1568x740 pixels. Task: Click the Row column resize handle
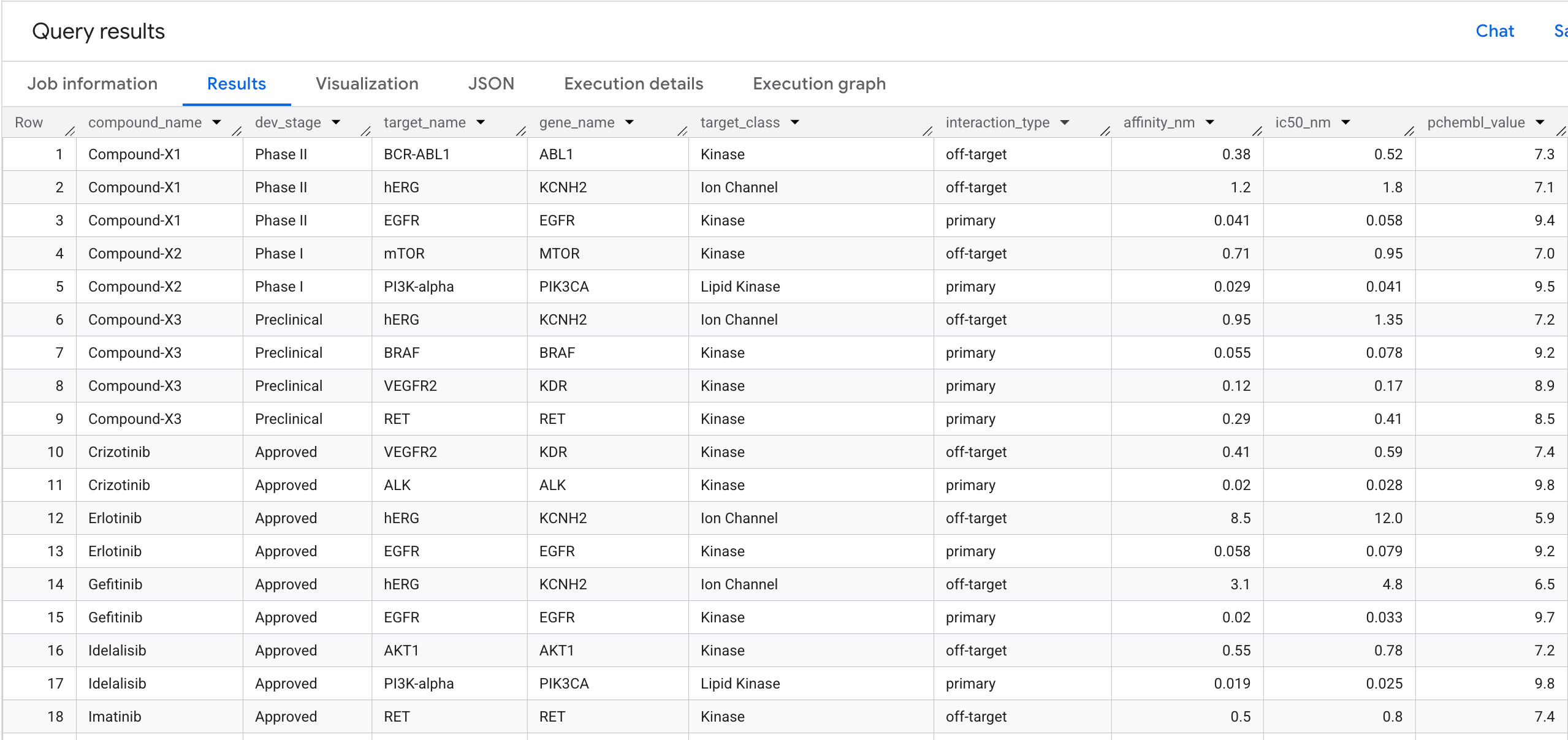pyautogui.click(x=70, y=130)
